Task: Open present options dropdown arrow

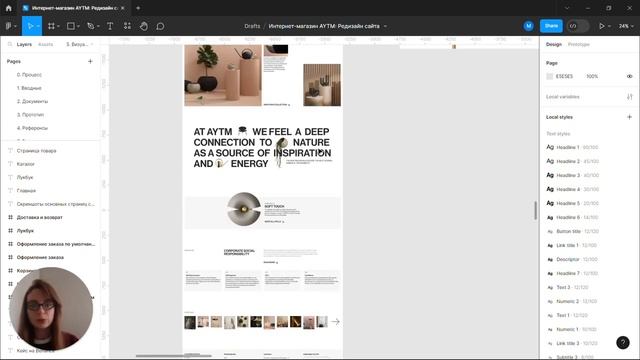Action: coord(609,26)
